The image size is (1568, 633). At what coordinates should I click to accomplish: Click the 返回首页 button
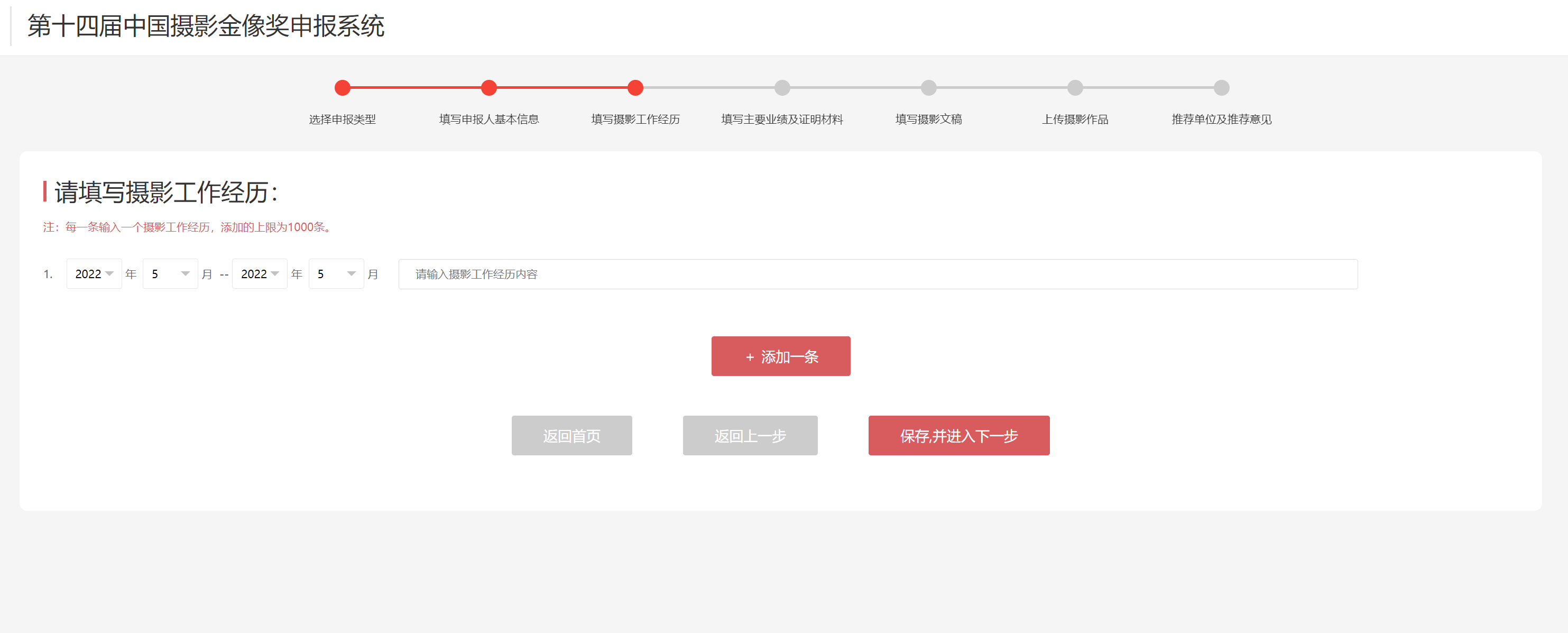coord(571,436)
